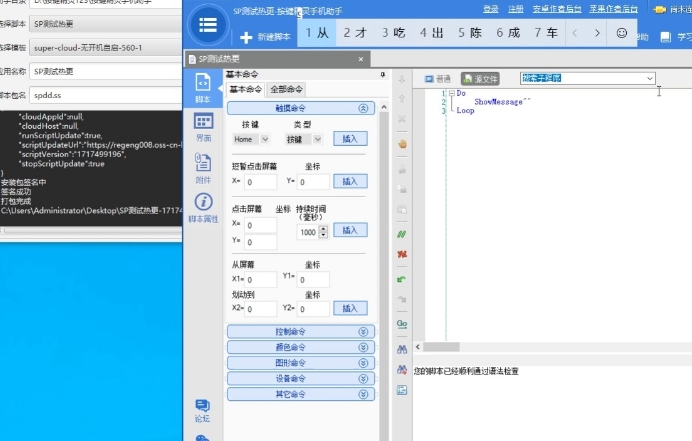Click the X field under 短暂点击屏幕
This screenshot has height=441, width=692.
tap(260, 182)
